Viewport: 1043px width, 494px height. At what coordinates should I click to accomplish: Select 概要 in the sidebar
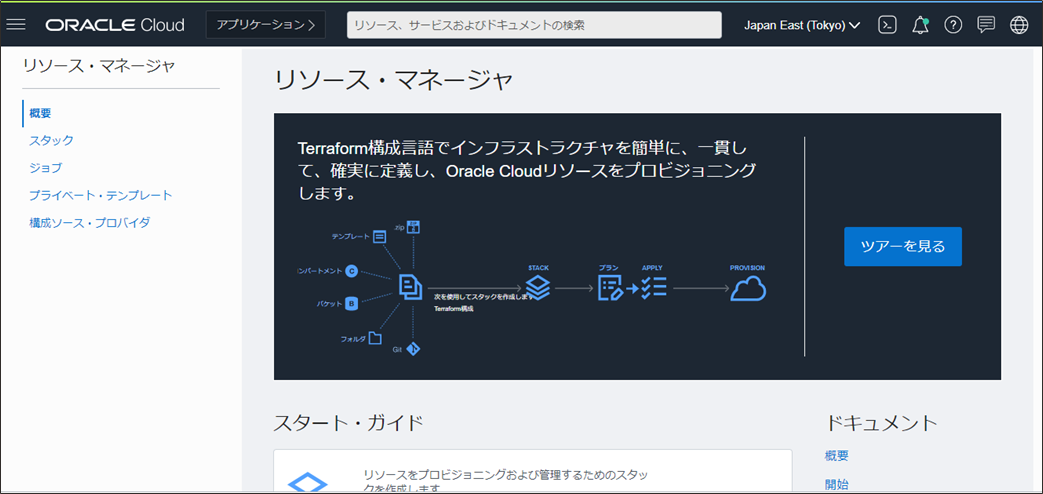coord(40,113)
